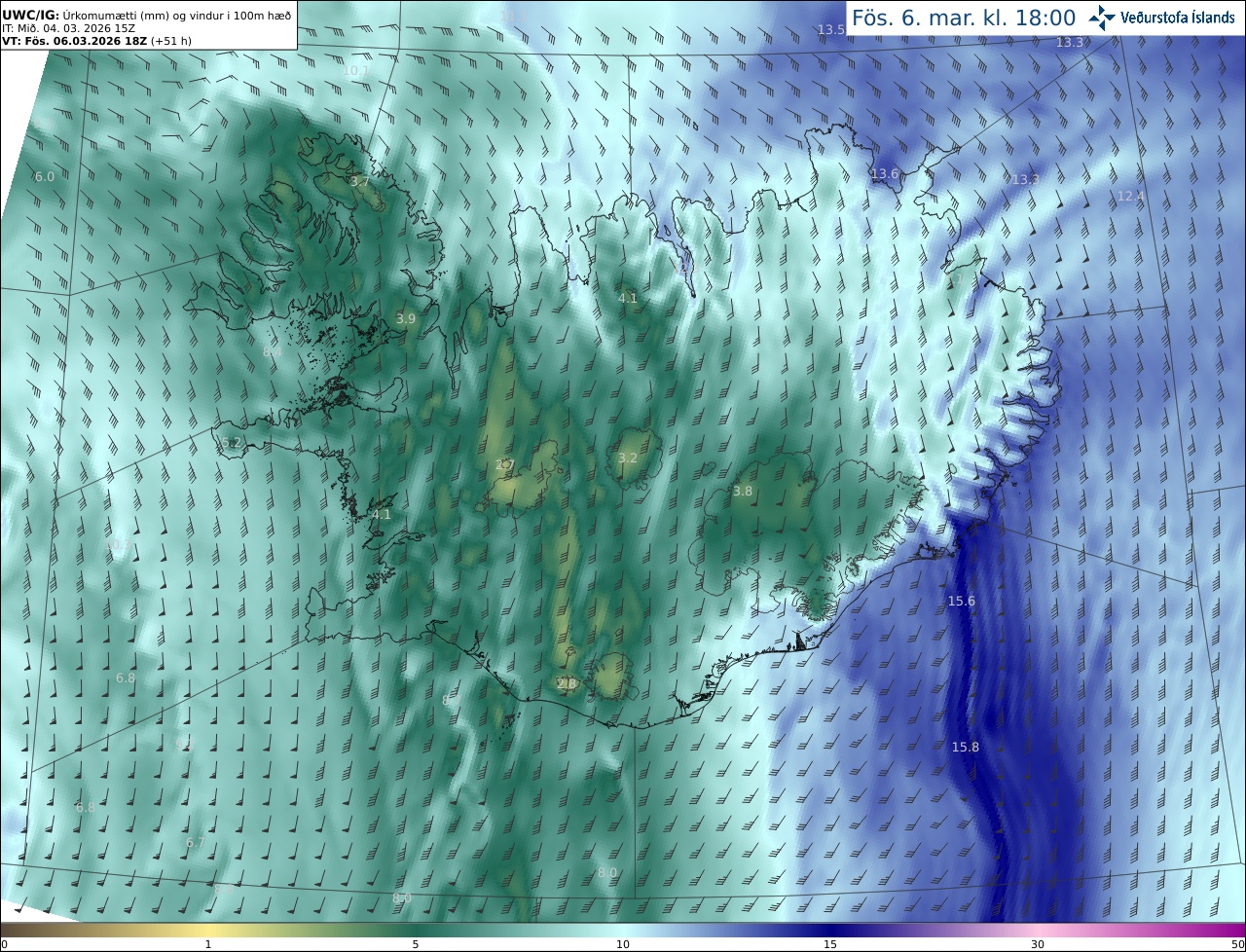This screenshot has width=1246, height=952.
Task: Click the 2.7 value on the glacier
Action: point(504,464)
